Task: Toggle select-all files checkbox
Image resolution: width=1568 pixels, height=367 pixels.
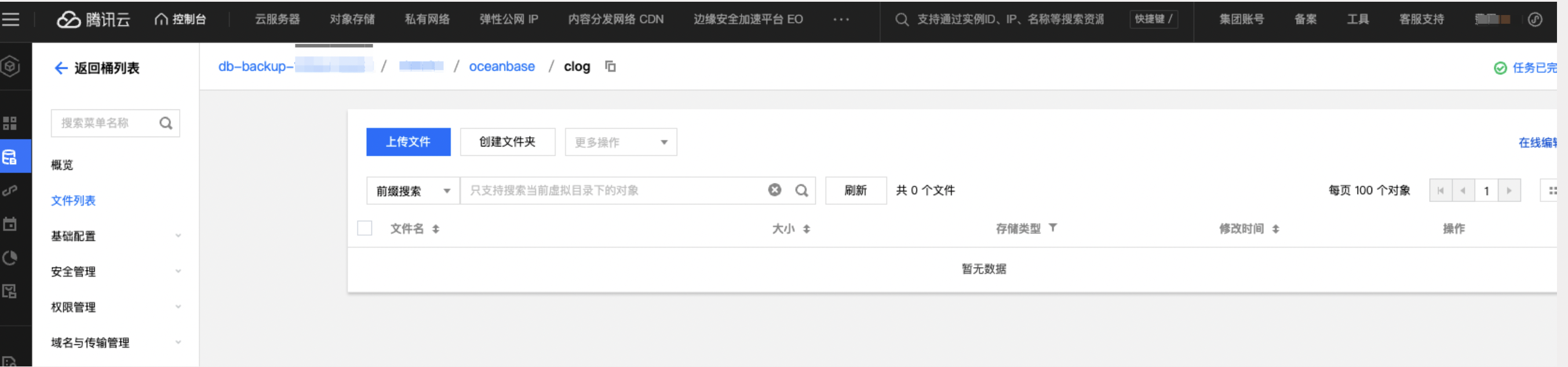Action: [x=364, y=228]
